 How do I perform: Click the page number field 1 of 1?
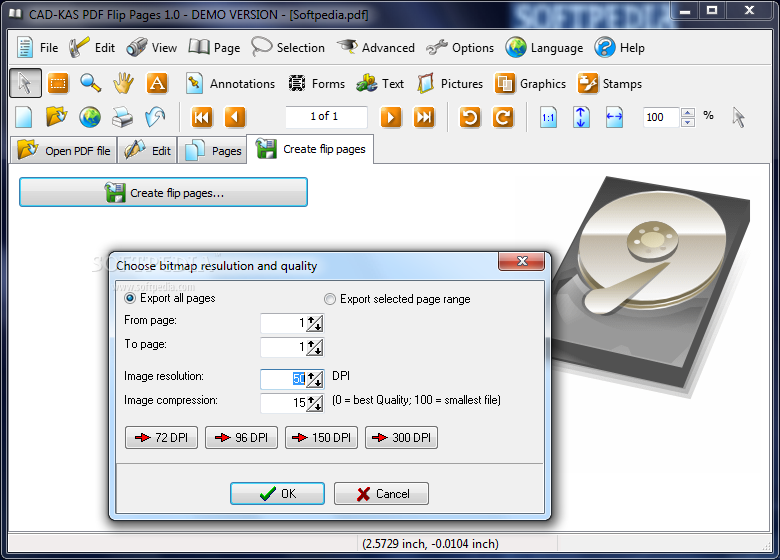[x=326, y=117]
